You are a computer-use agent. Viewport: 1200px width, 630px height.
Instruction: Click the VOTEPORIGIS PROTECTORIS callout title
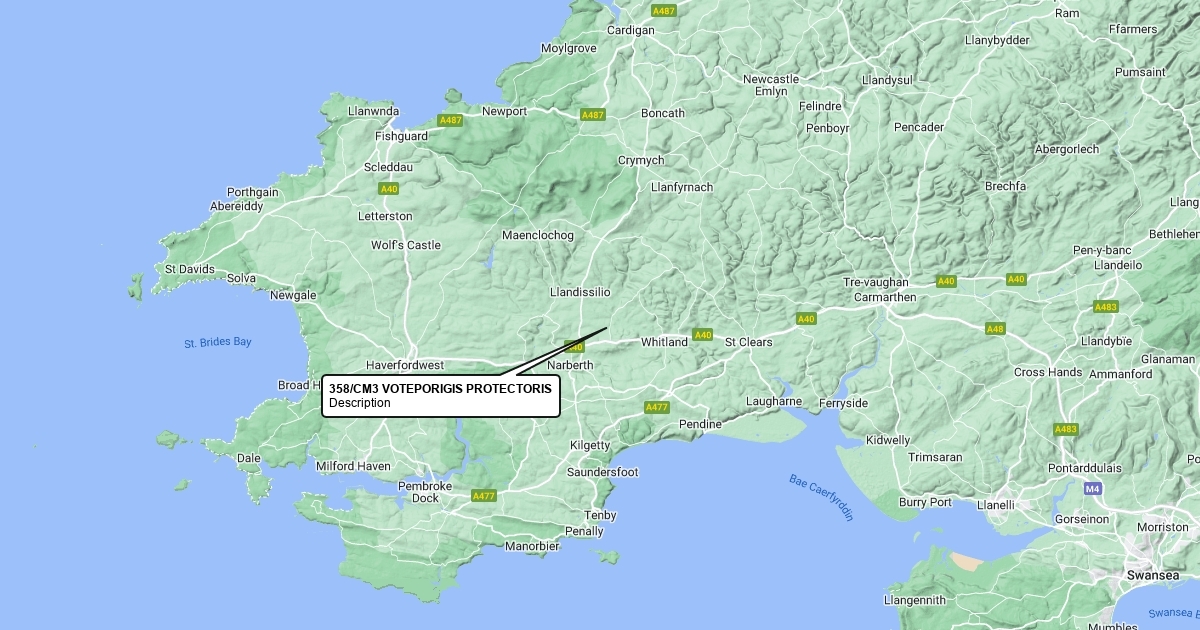(440, 388)
